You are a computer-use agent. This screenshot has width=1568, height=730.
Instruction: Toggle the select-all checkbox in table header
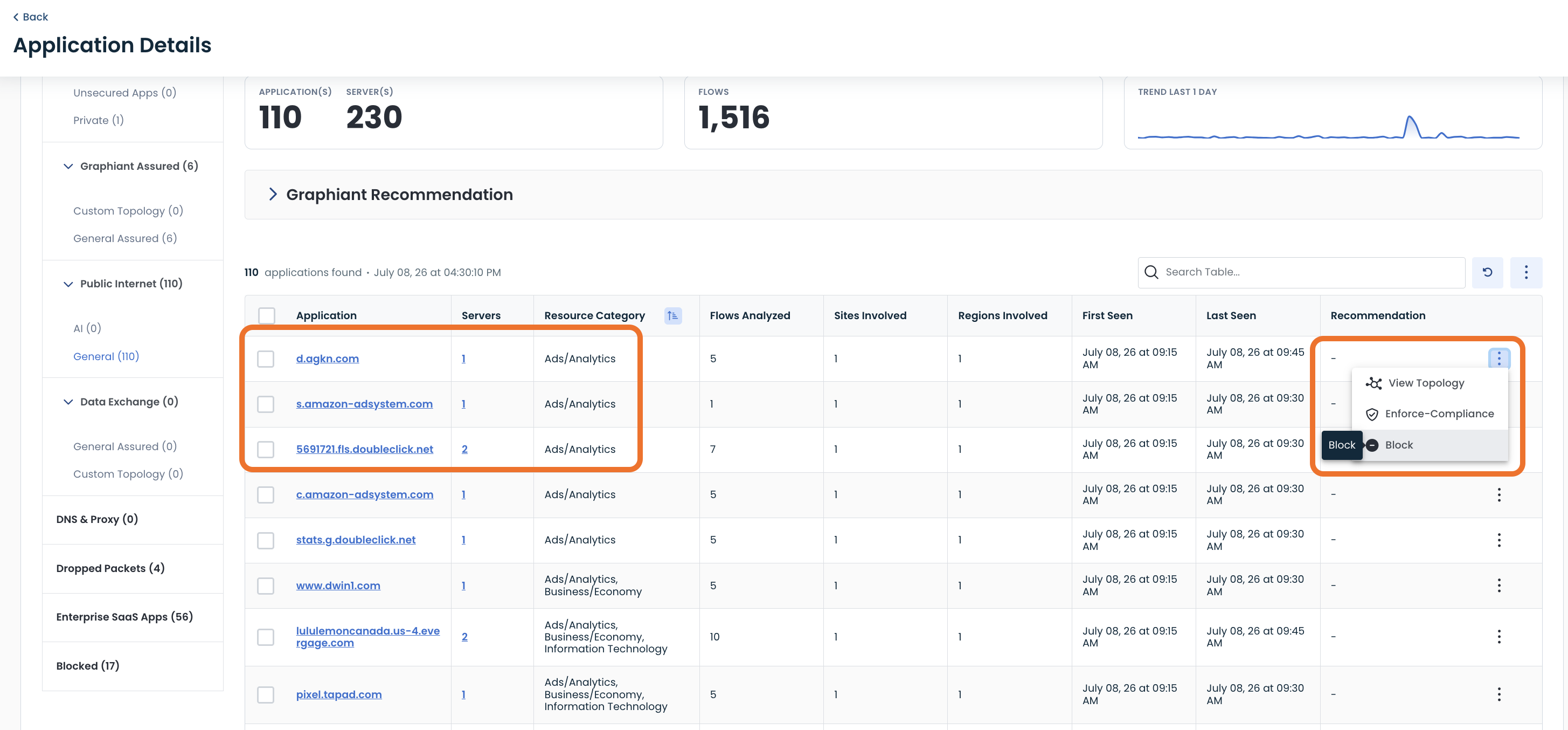(267, 315)
